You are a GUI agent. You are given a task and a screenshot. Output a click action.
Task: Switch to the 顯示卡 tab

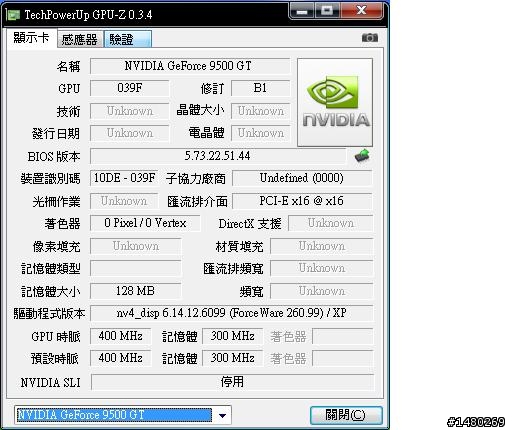(31, 38)
